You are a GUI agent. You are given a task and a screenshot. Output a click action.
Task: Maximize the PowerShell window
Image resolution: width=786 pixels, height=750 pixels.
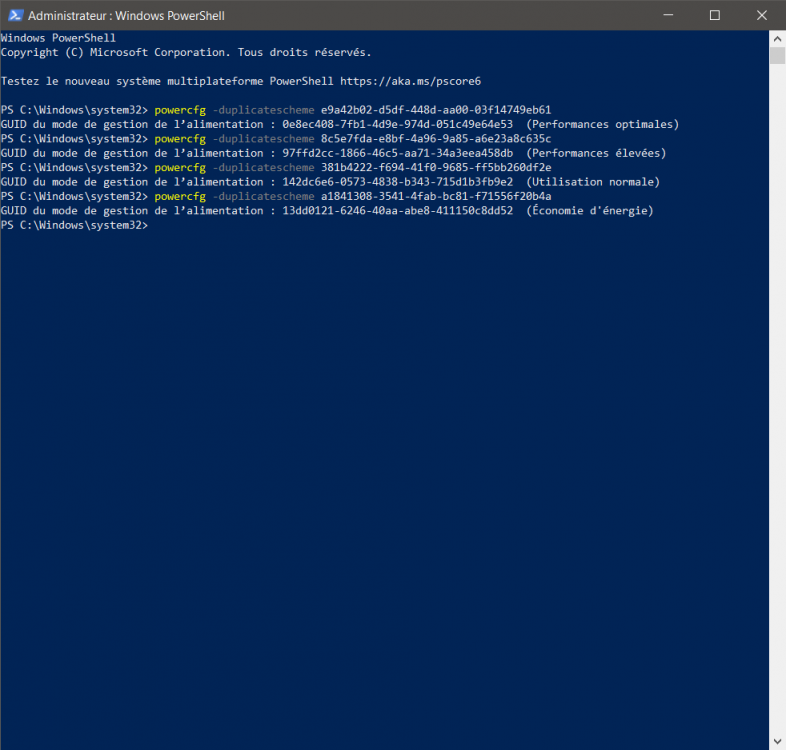(714, 15)
